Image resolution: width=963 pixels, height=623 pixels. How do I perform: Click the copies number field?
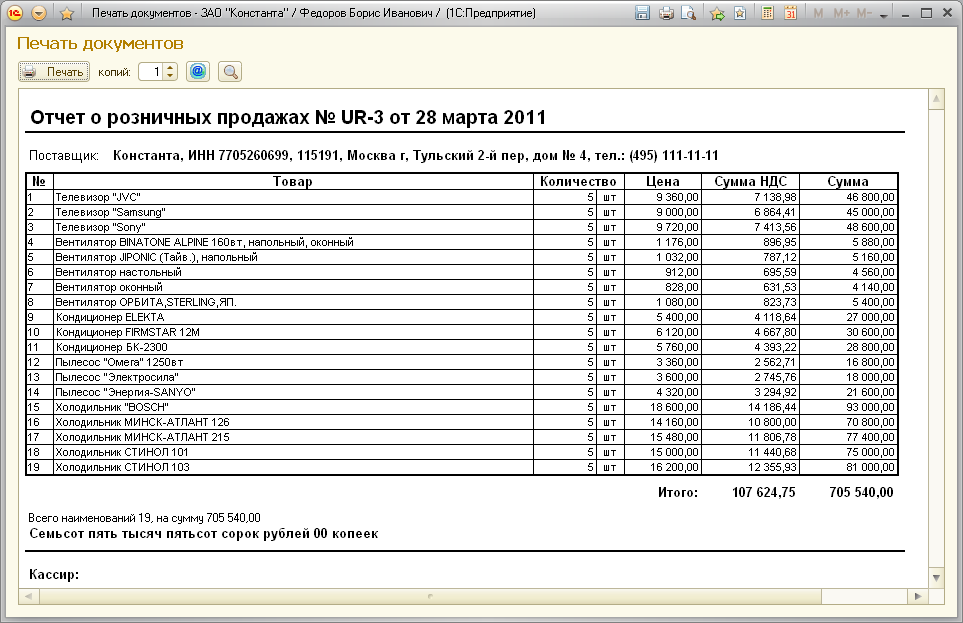150,72
